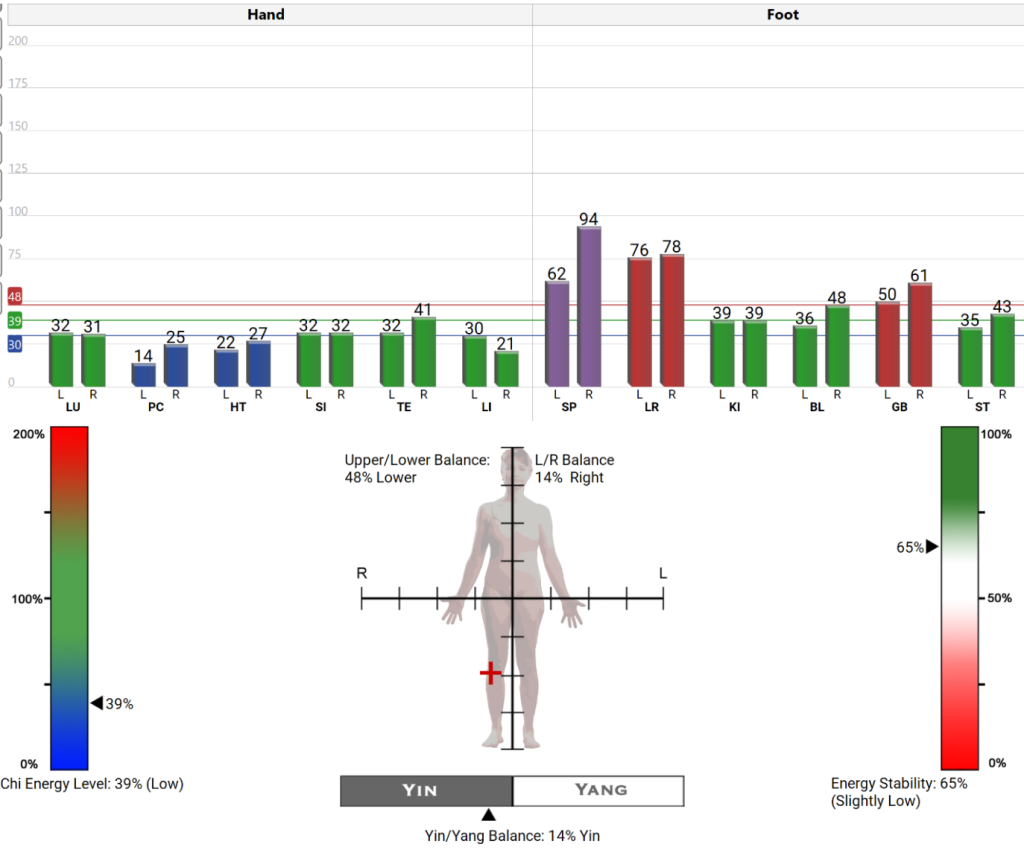The image size is (1024, 853).
Task: Click the LU meridian axis label
Action: 73,407
